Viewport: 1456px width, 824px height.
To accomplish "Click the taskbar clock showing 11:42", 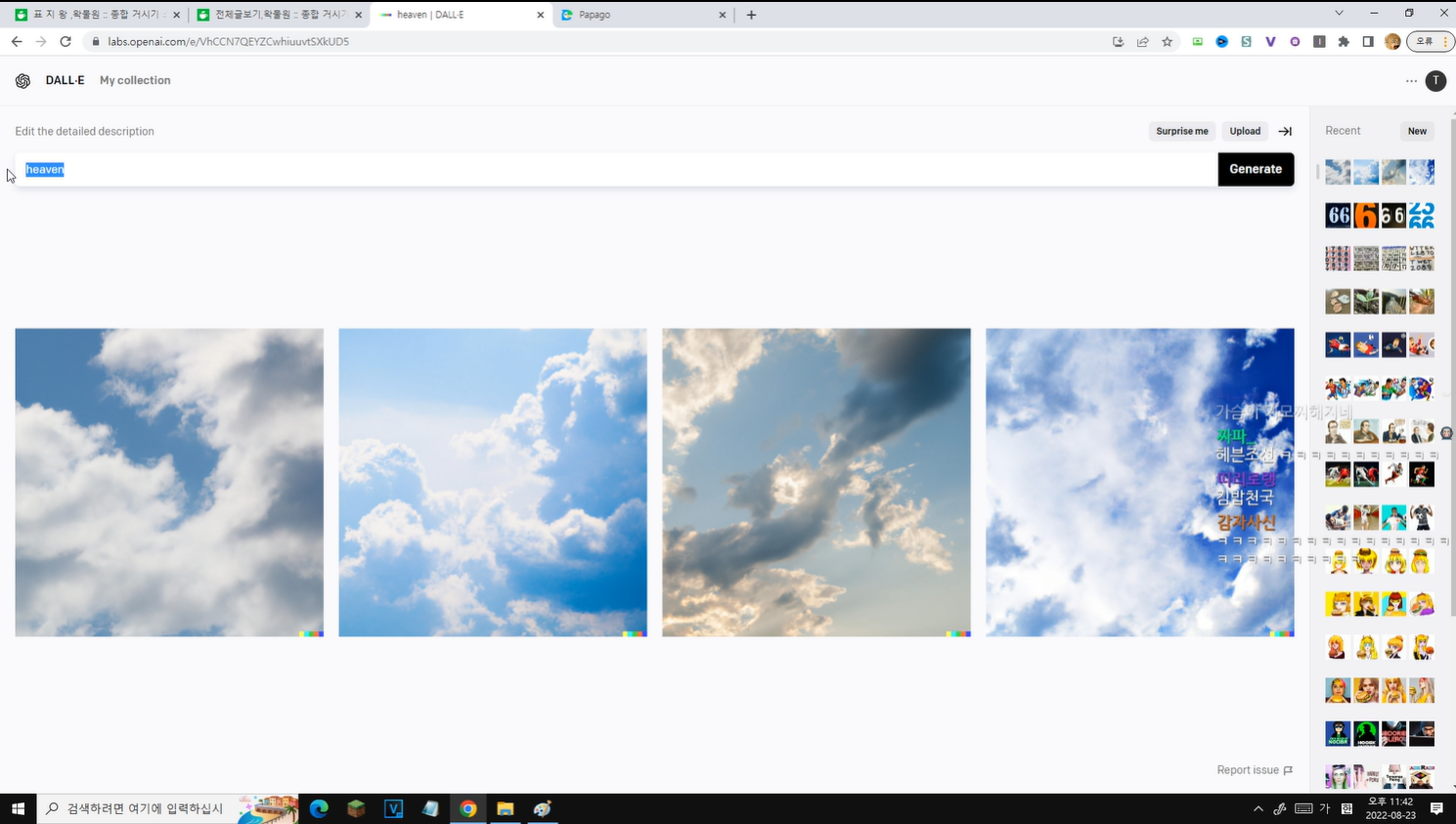I will click(1390, 808).
